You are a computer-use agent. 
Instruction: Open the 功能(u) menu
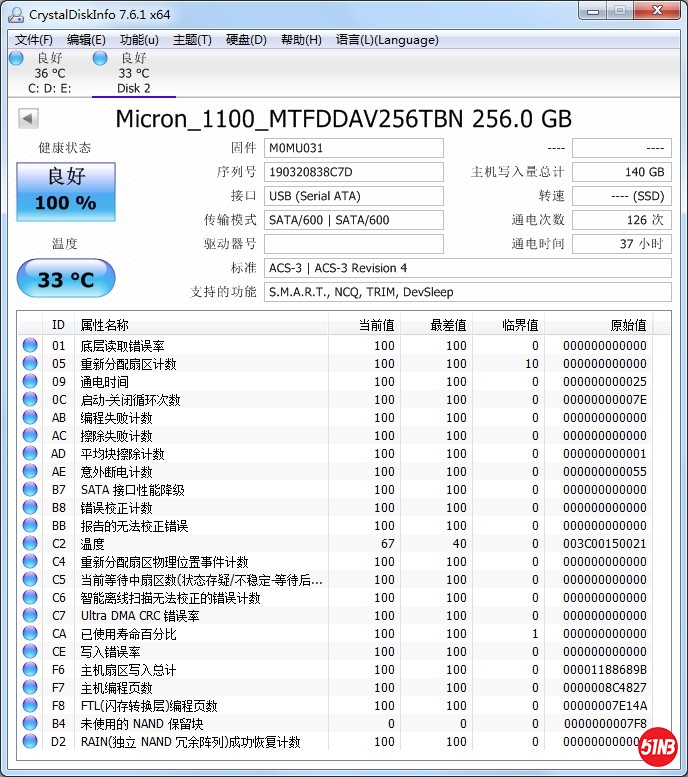(x=139, y=40)
